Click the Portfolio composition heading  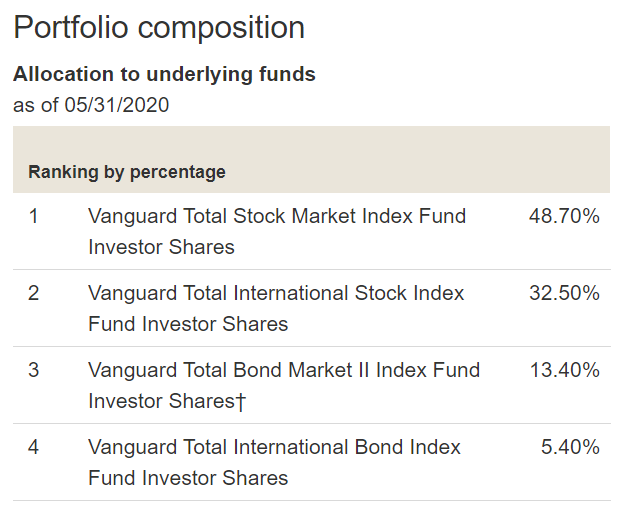click(x=159, y=28)
